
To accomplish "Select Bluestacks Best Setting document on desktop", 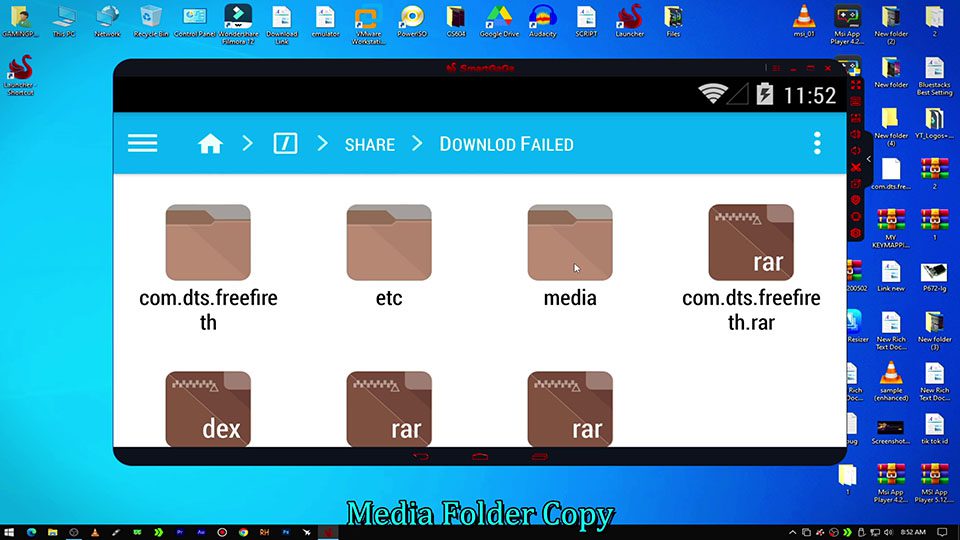I will pos(934,76).
